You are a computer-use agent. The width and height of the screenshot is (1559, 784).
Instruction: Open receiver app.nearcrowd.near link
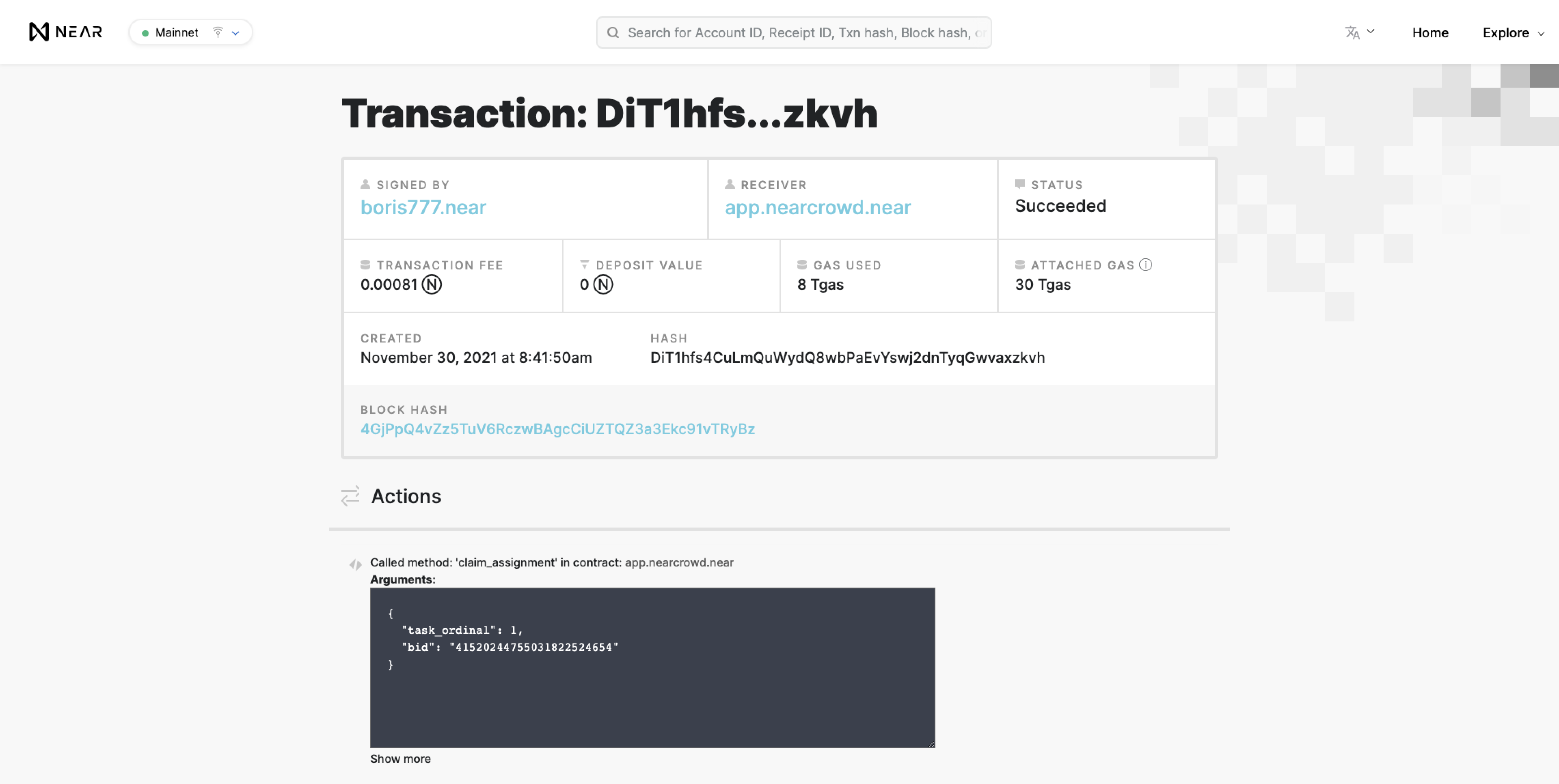817,207
